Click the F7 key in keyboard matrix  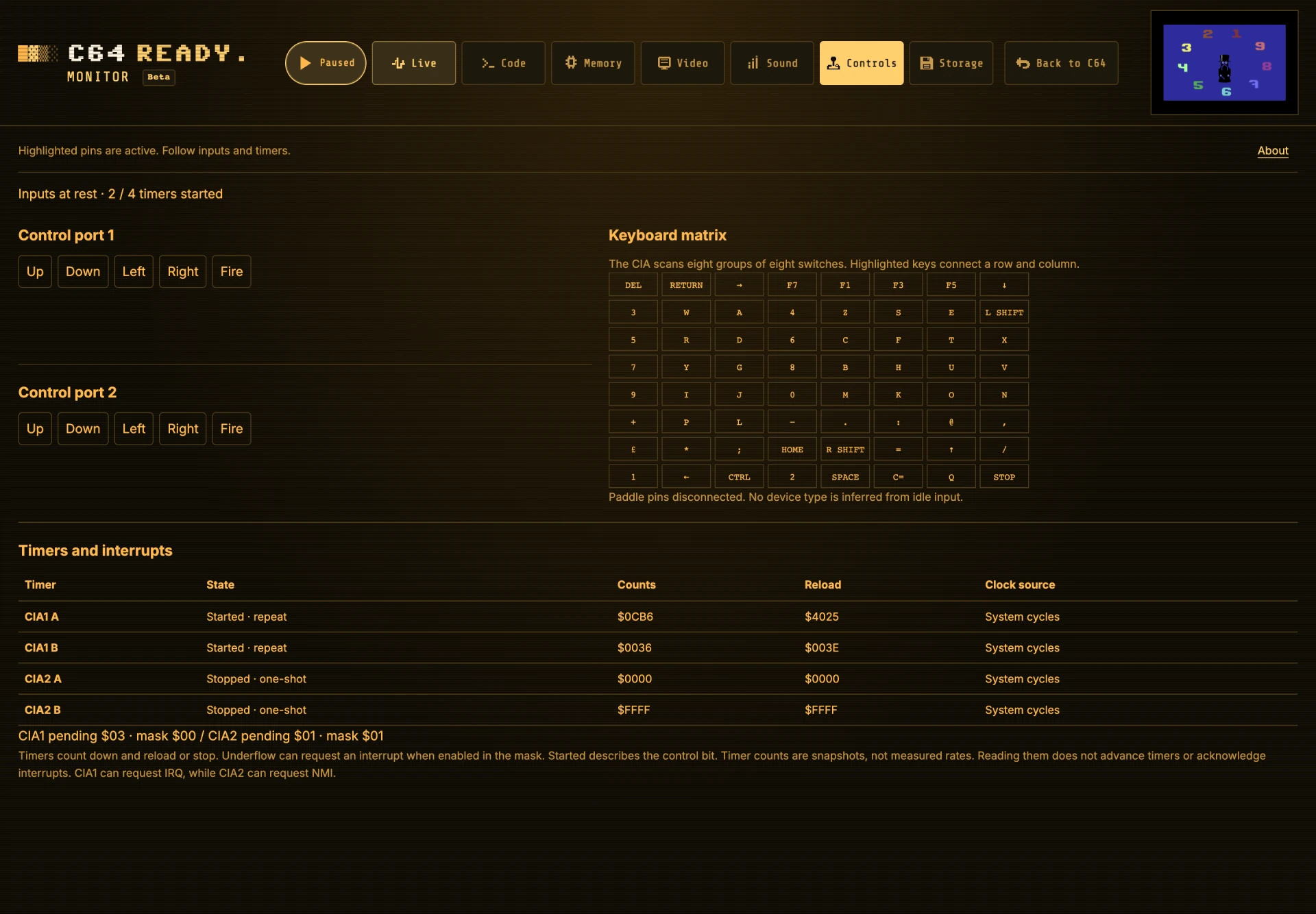792,285
